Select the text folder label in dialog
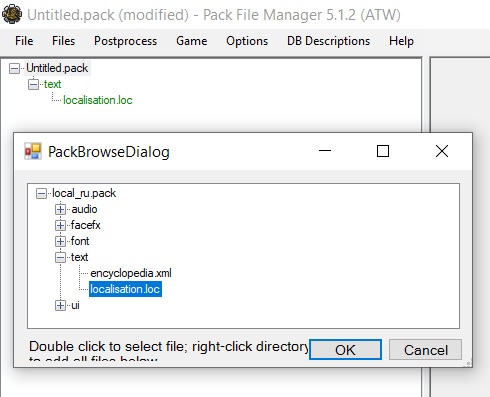490x397 pixels. click(x=80, y=257)
